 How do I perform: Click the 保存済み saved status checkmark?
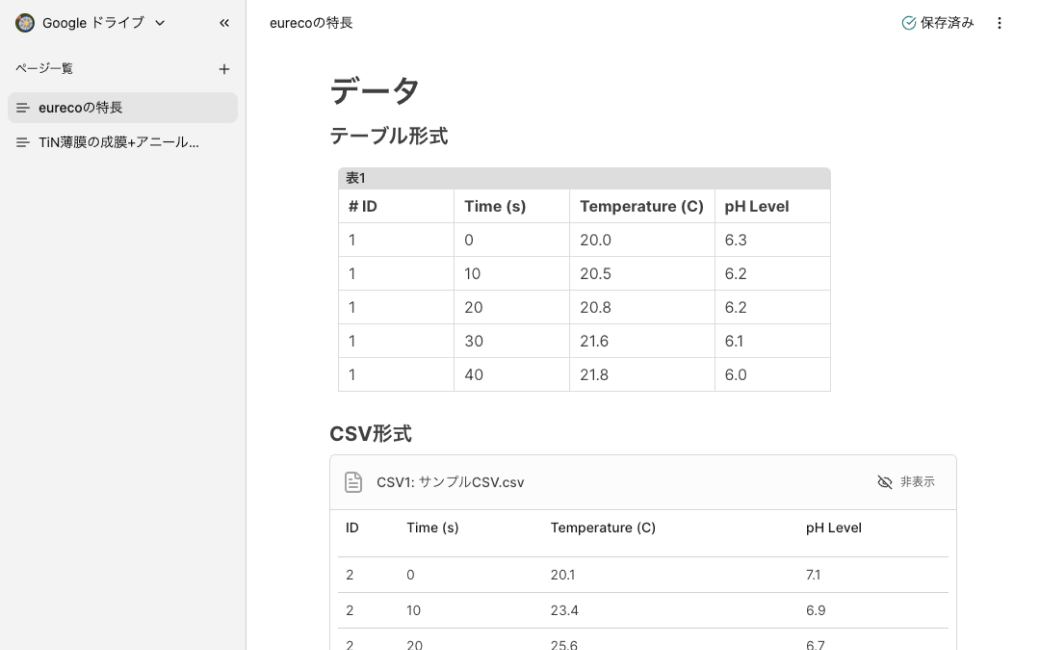[908, 23]
